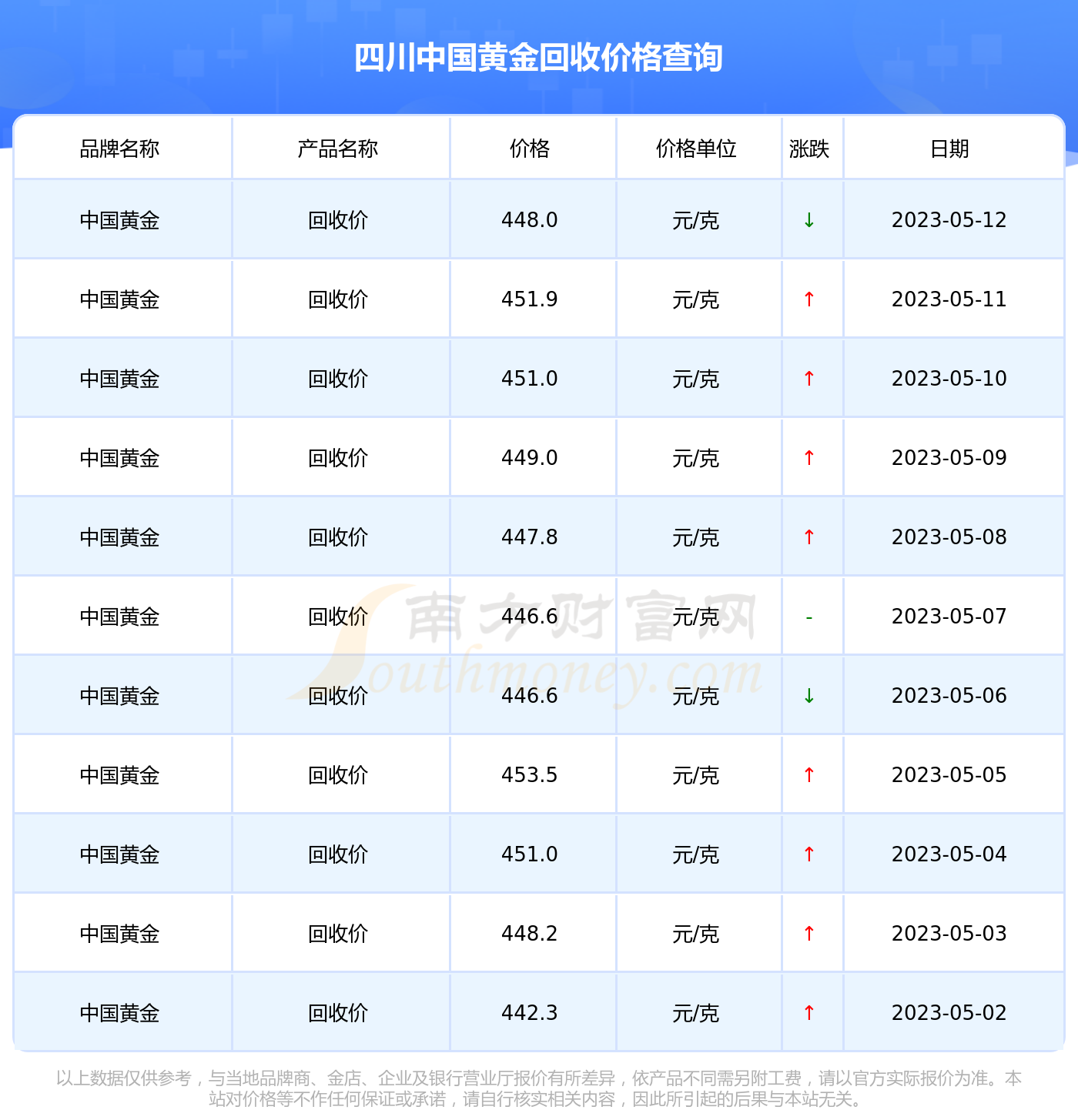Click the price 448.2

(530, 934)
